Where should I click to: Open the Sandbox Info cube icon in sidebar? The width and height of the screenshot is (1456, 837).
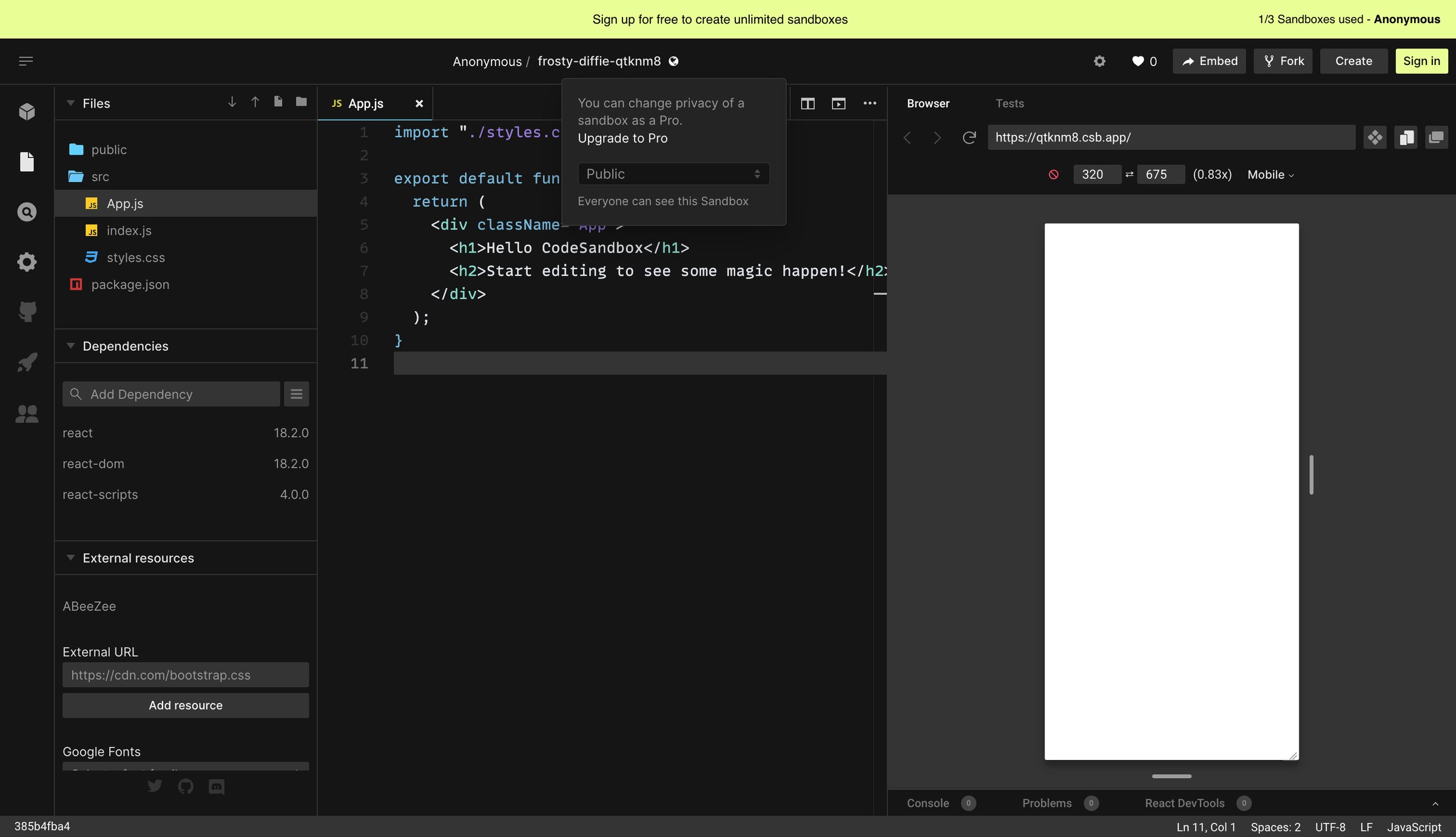tap(27, 111)
